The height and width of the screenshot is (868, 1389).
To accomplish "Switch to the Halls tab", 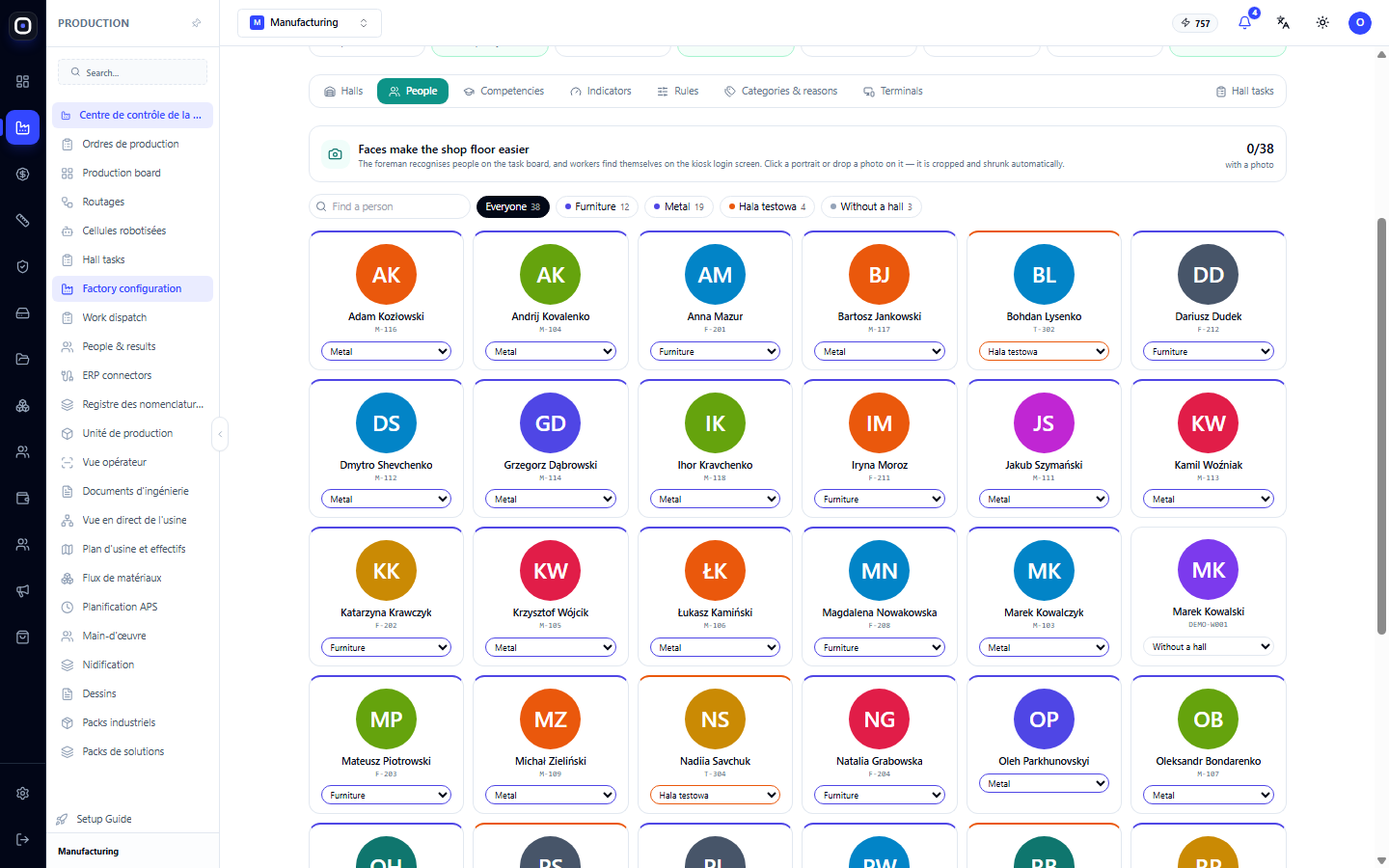I will point(343,91).
